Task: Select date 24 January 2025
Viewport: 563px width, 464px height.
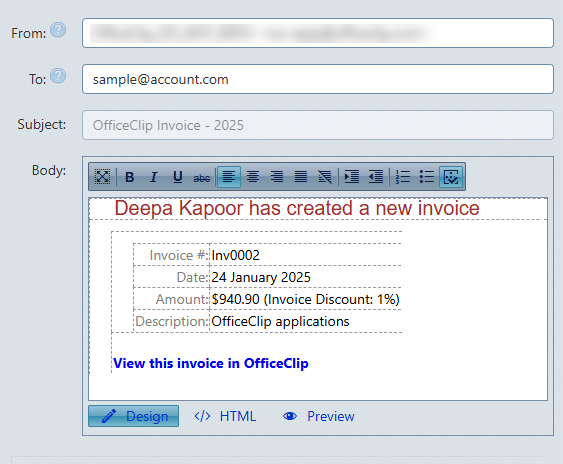Action: pyautogui.click(x=261, y=277)
